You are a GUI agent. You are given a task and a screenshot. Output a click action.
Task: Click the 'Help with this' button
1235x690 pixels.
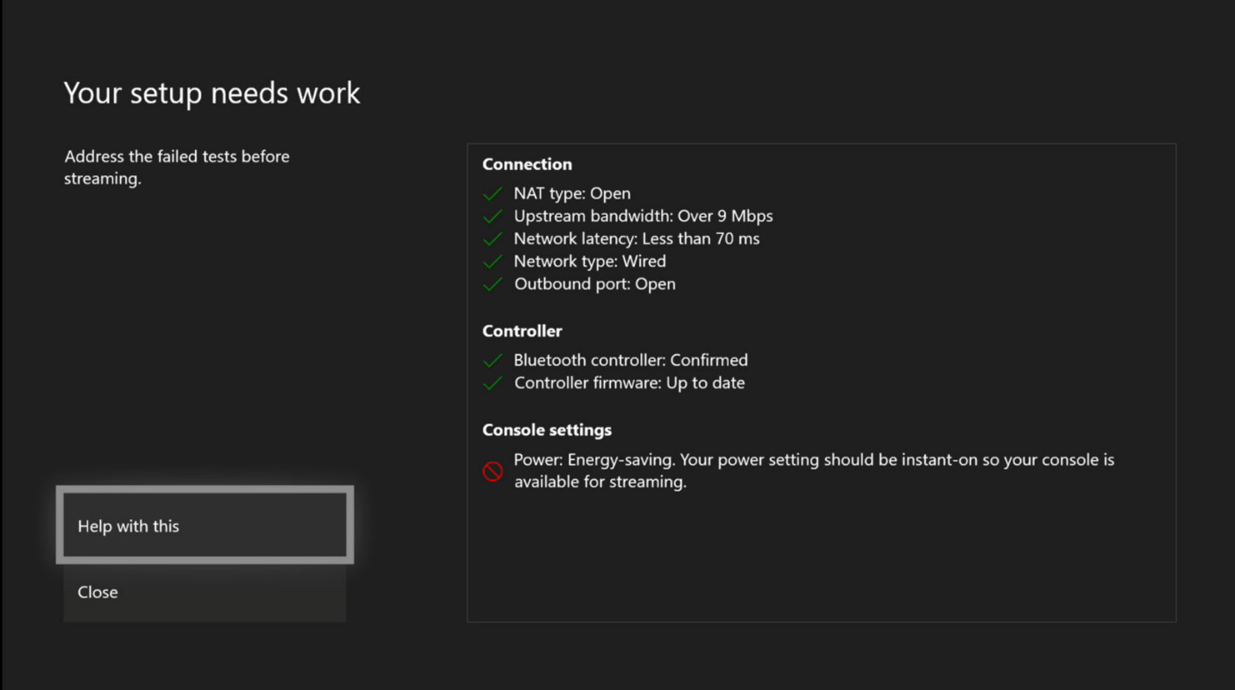click(x=204, y=525)
